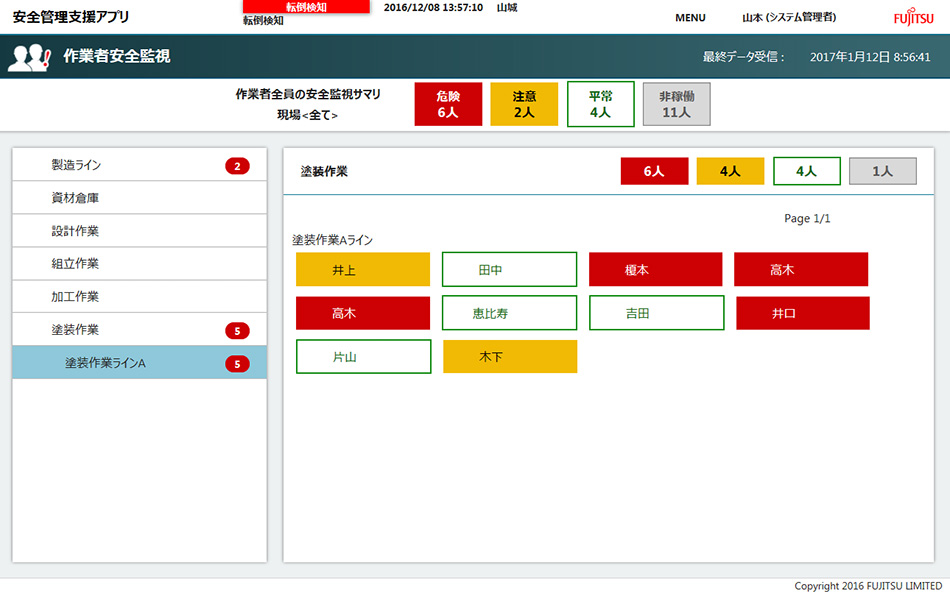This screenshot has width=950, height=599.
Task: Filter summary by 危険 6人 status
Action: pos(448,104)
